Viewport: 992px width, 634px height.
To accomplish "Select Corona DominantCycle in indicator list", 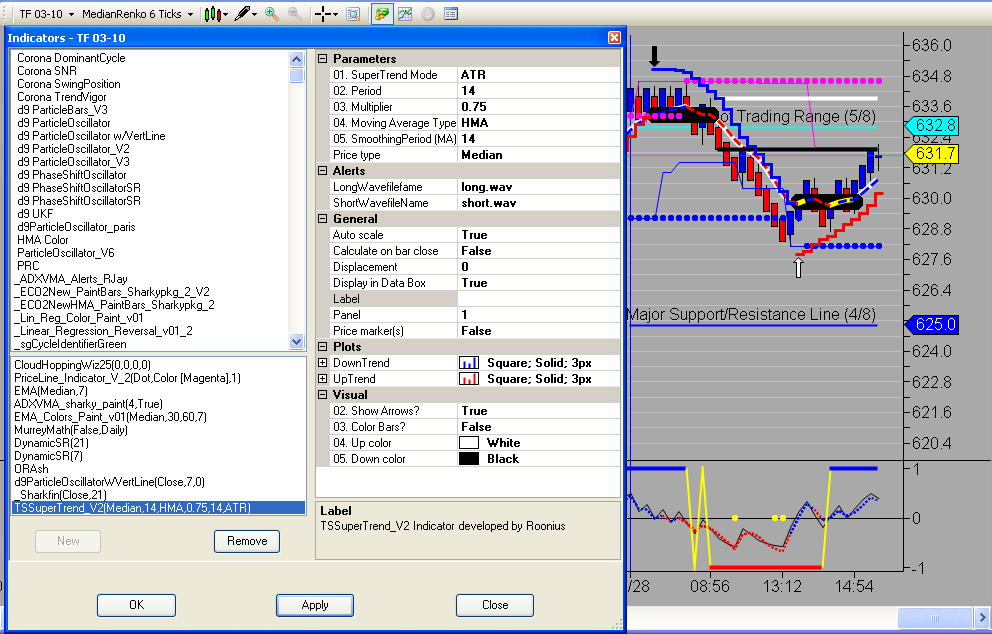I will coord(71,58).
